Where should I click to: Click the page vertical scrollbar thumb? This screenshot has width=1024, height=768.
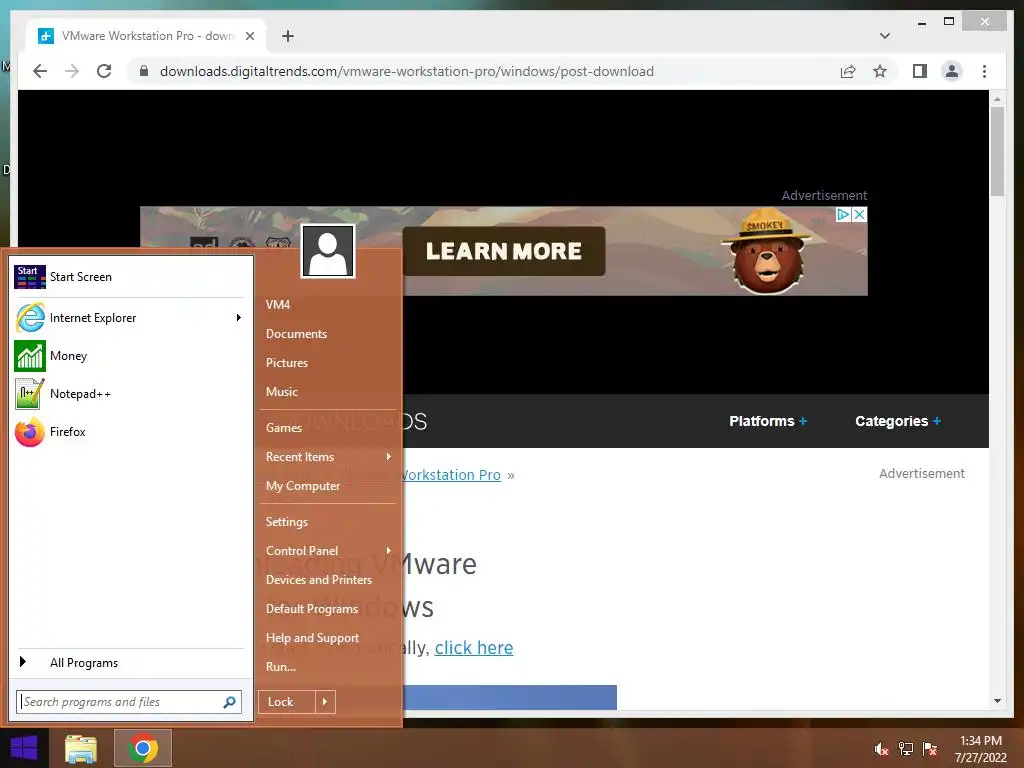tap(997, 151)
